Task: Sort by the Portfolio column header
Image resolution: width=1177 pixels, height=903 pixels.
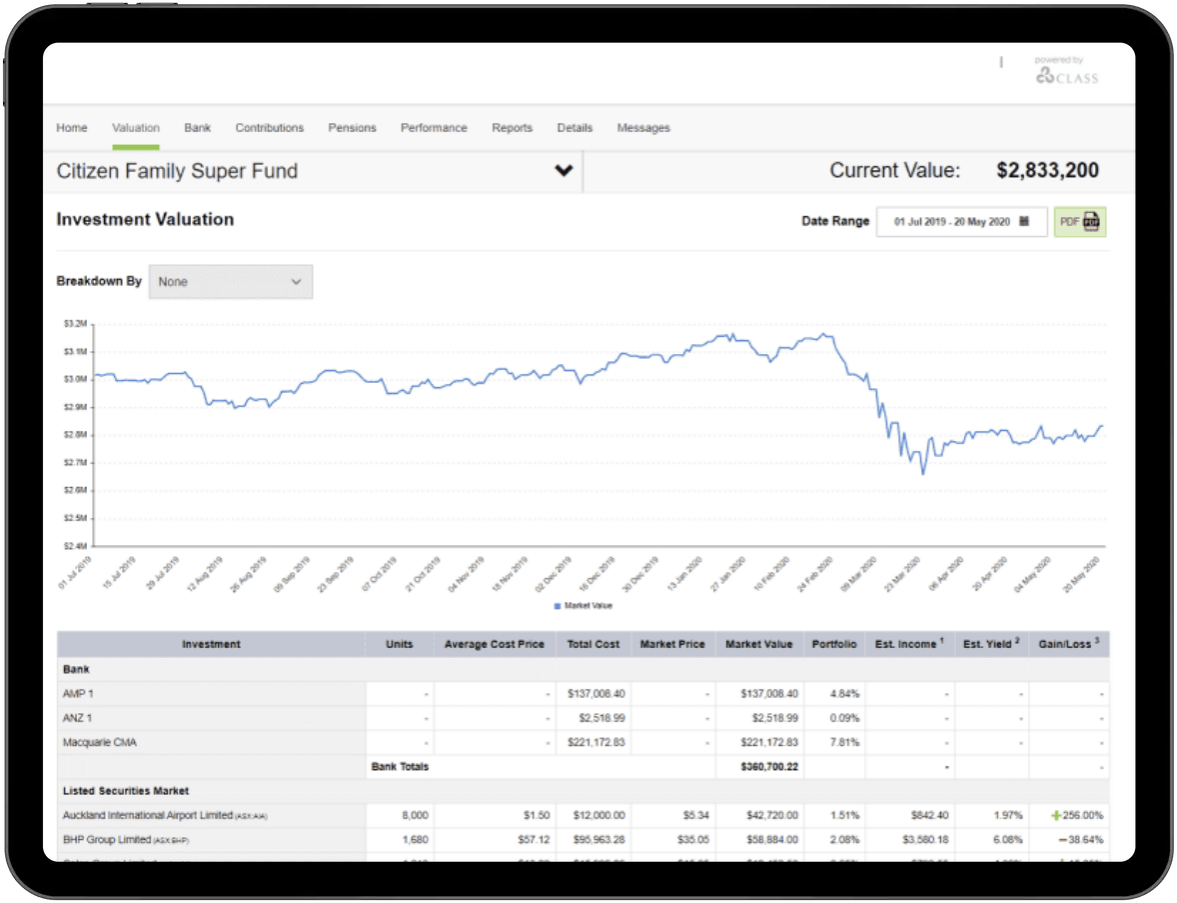Action: 834,644
